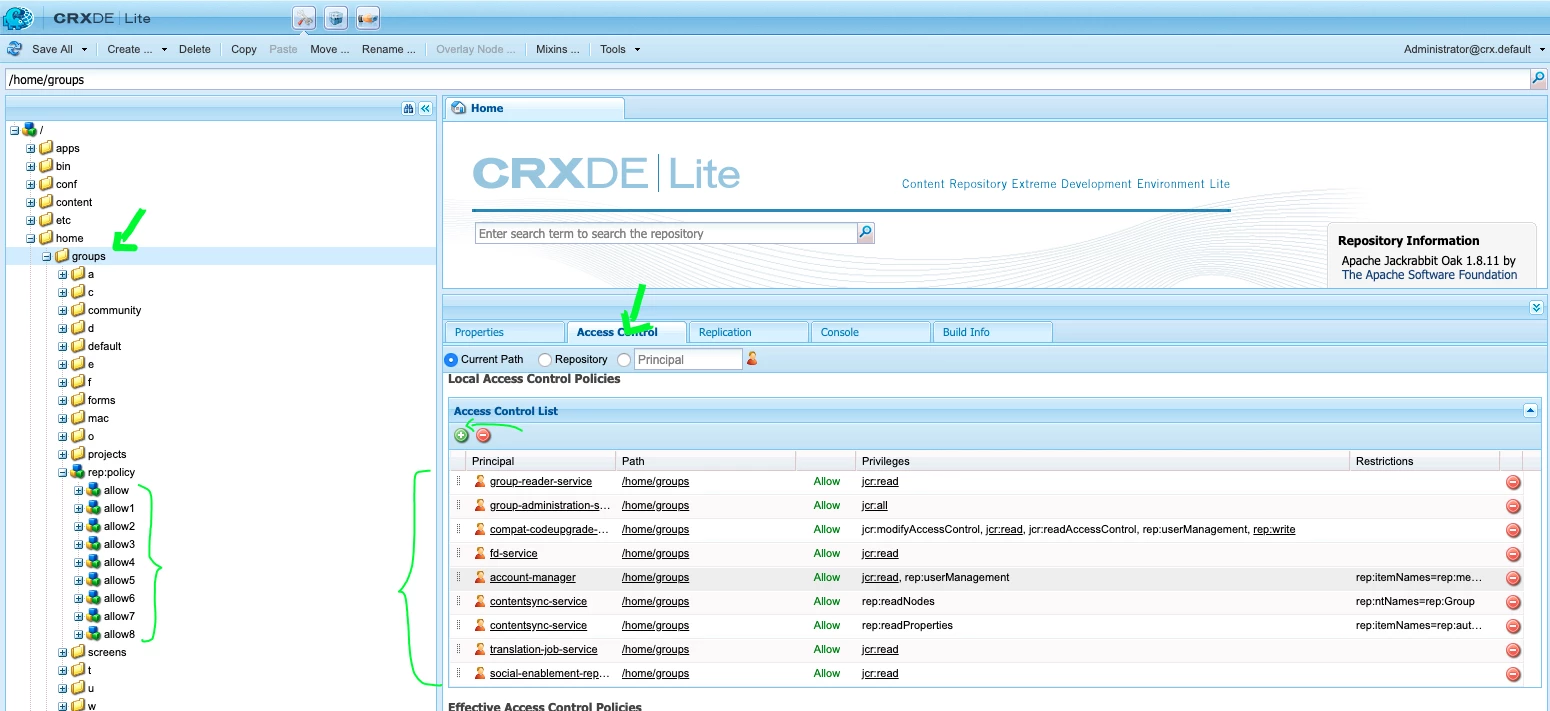Click the rep:ntNames=rep:Group restriction cell

click(x=1415, y=602)
